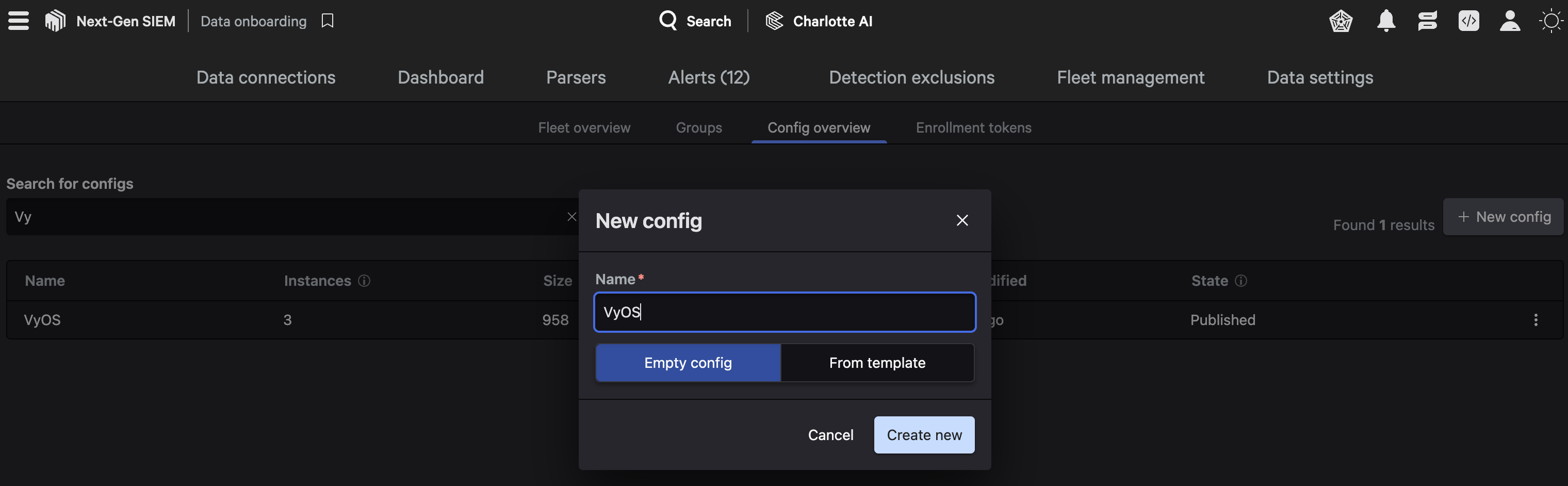Image resolution: width=1568 pixels, height=486 pixels.
Task: Go to Detection exclusions tab
Action: [x=911, y=77]
